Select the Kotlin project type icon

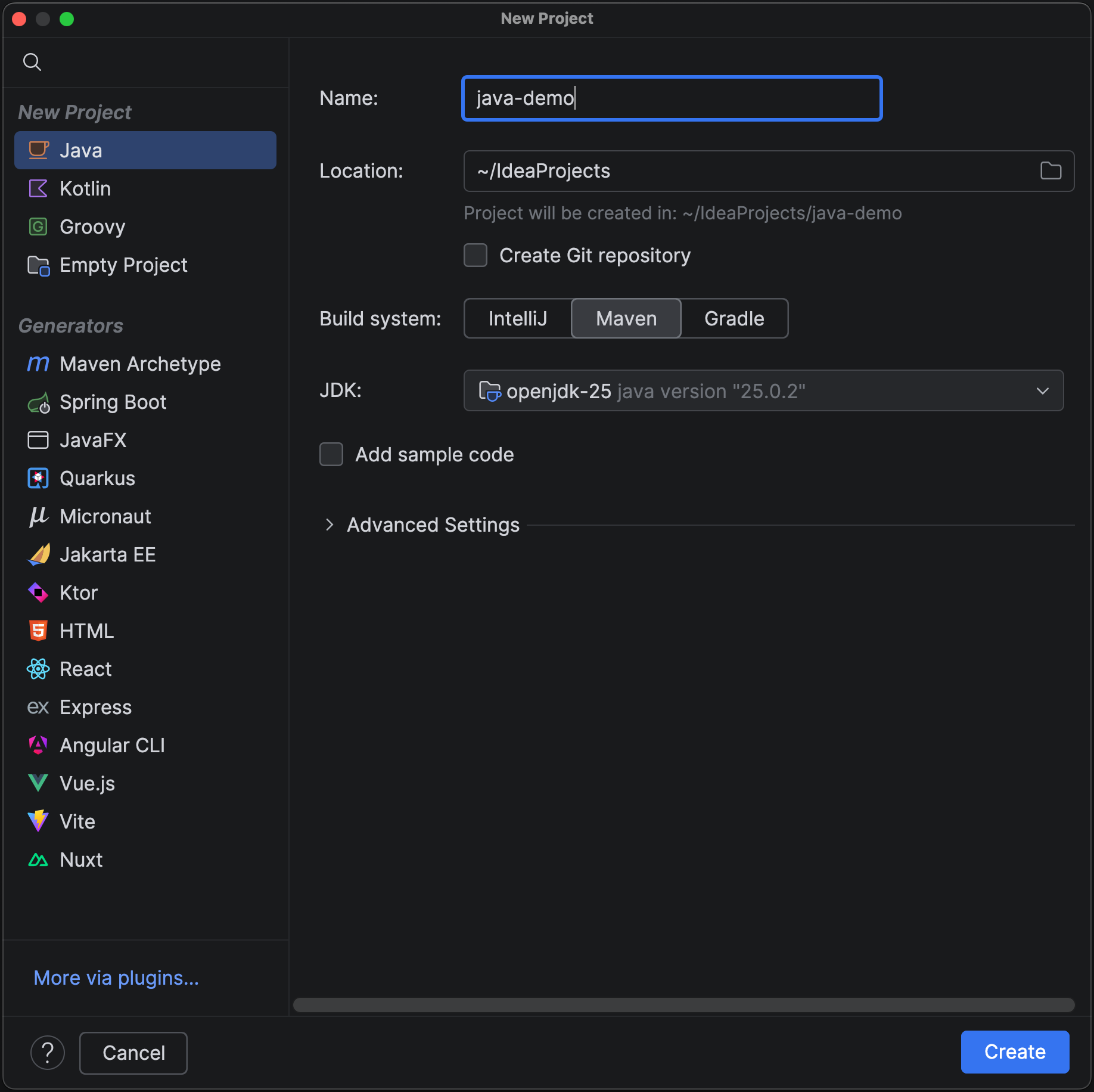[38, 189]
